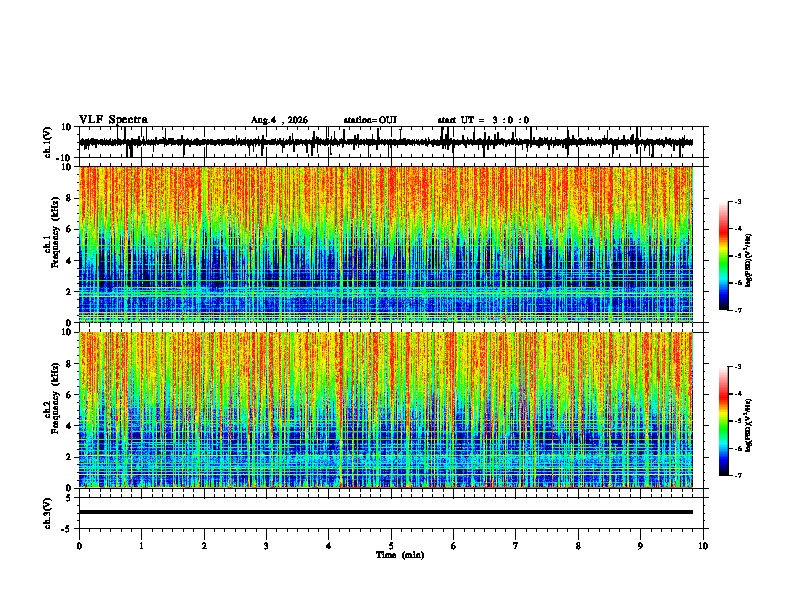Click the "ch.3(V)" axis label

click(48, 513)
